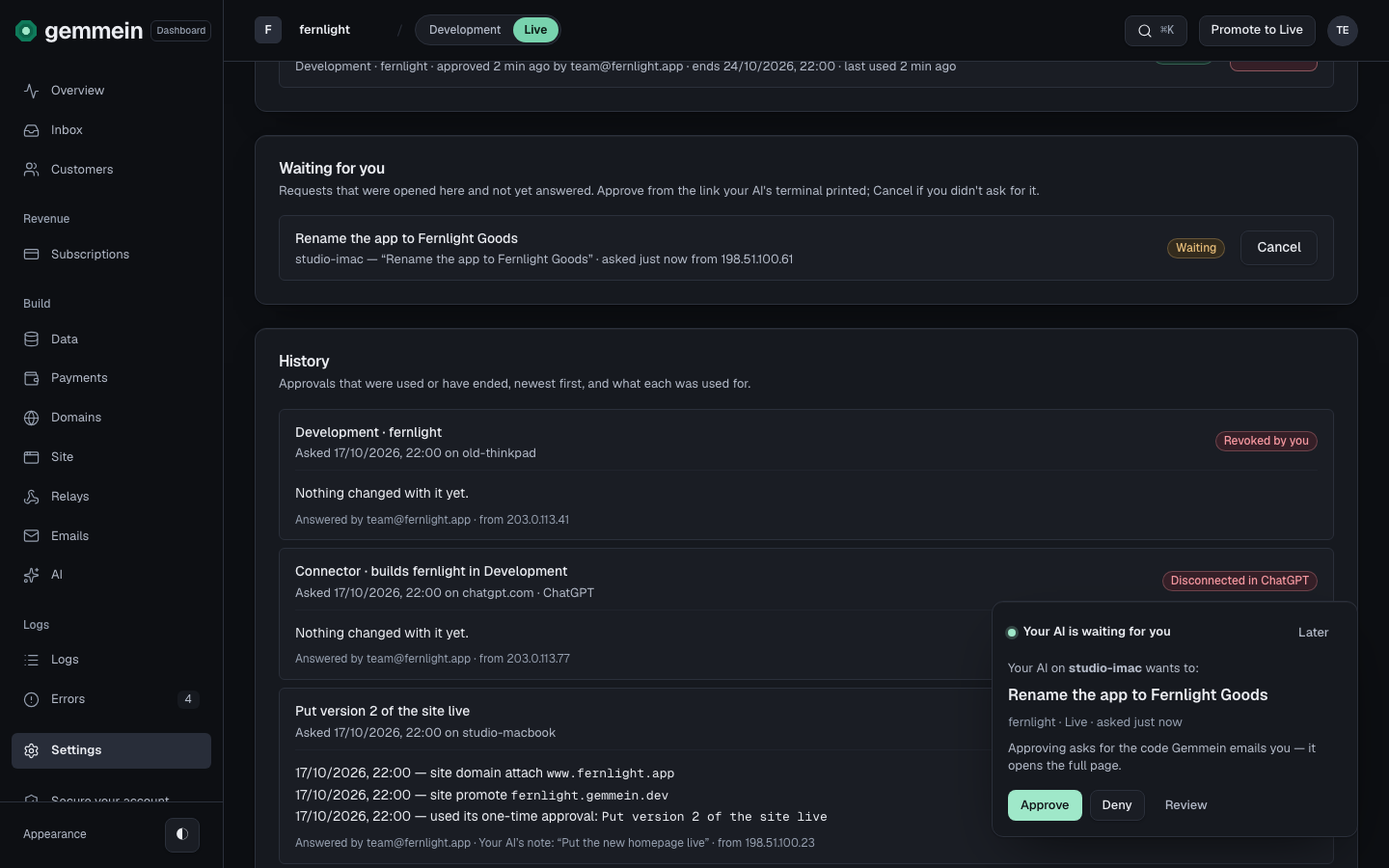1389x868 pixels.
Task: Click the fernlight project avatar F
Action: (268, 30)
